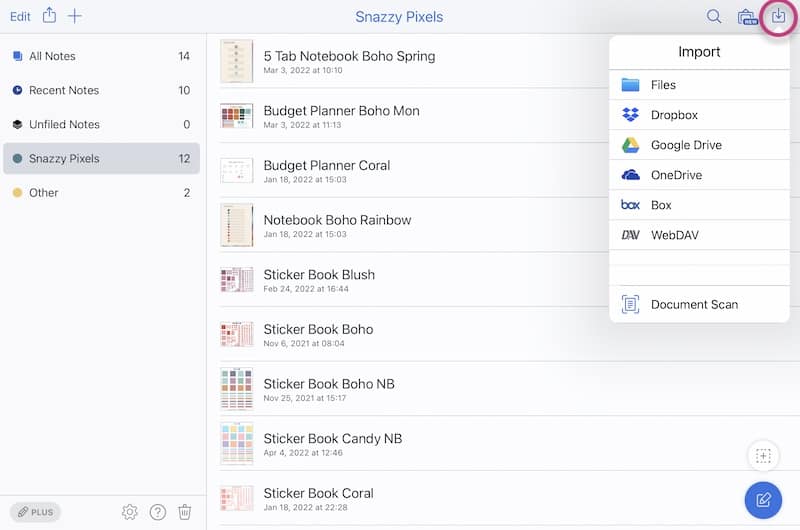The image size is (800, 530).
Task: Open help question mark icon
Action: [158, 512]
